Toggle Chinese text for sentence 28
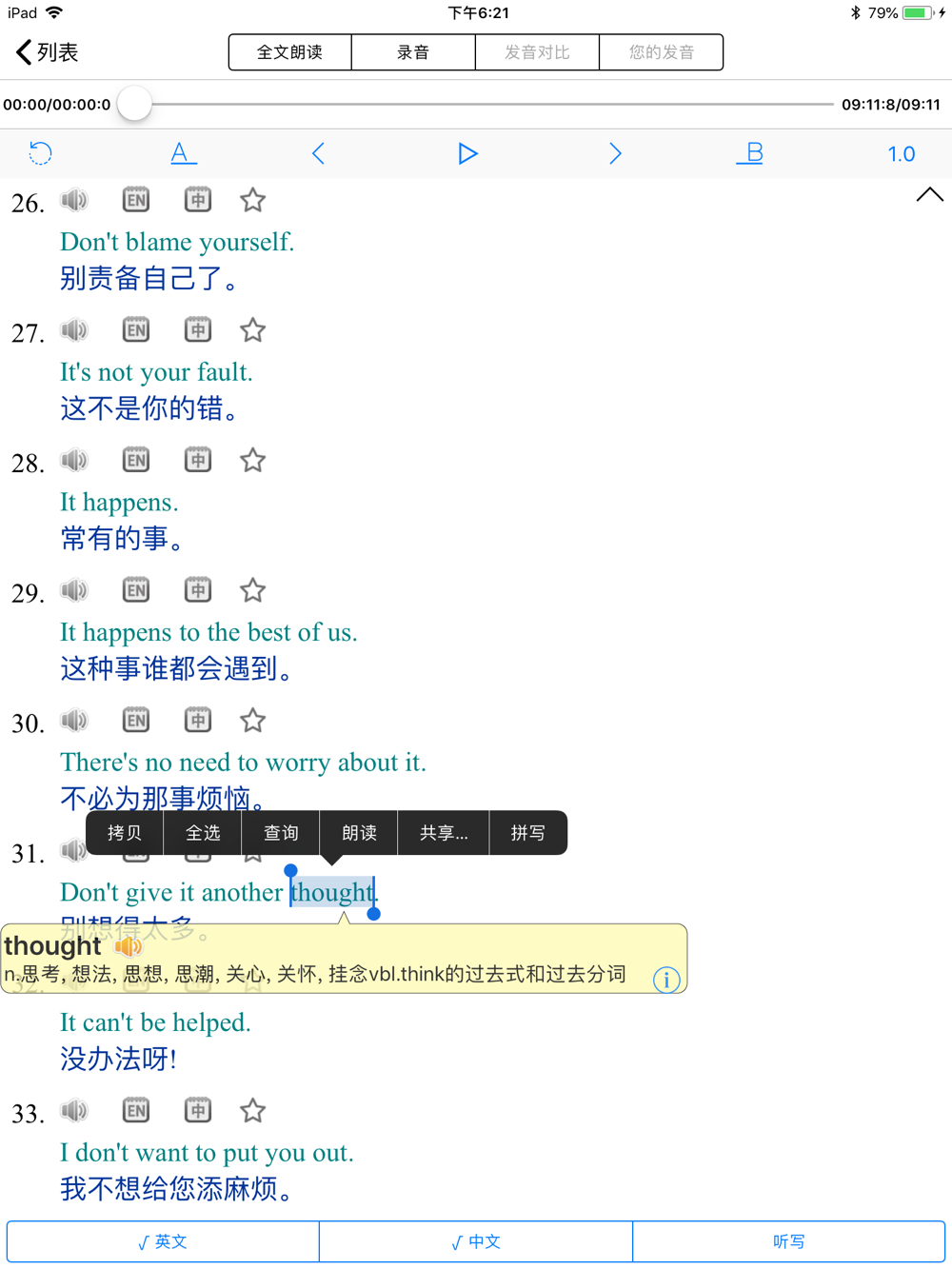952x1269 pixels. (198, 461)
